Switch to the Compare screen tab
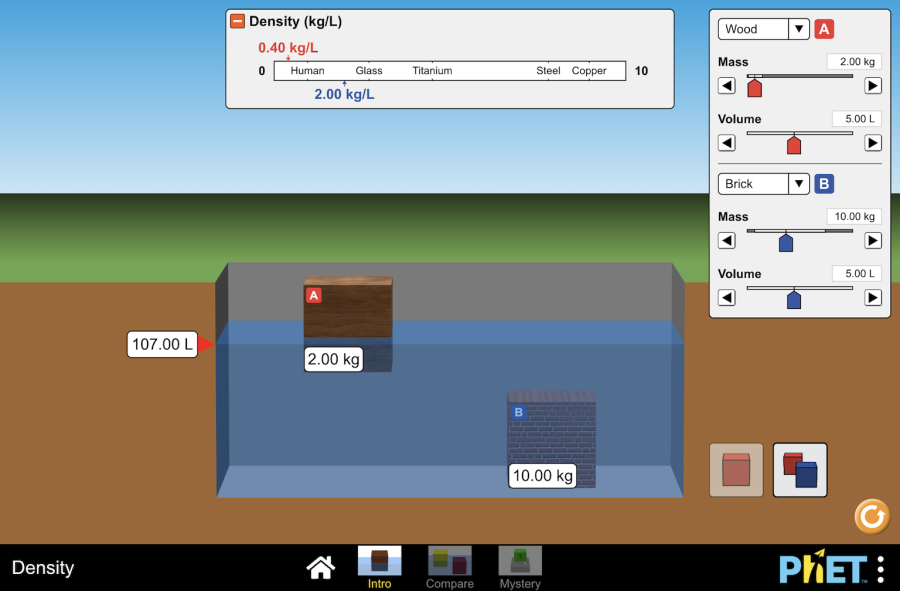 (450, 567)
